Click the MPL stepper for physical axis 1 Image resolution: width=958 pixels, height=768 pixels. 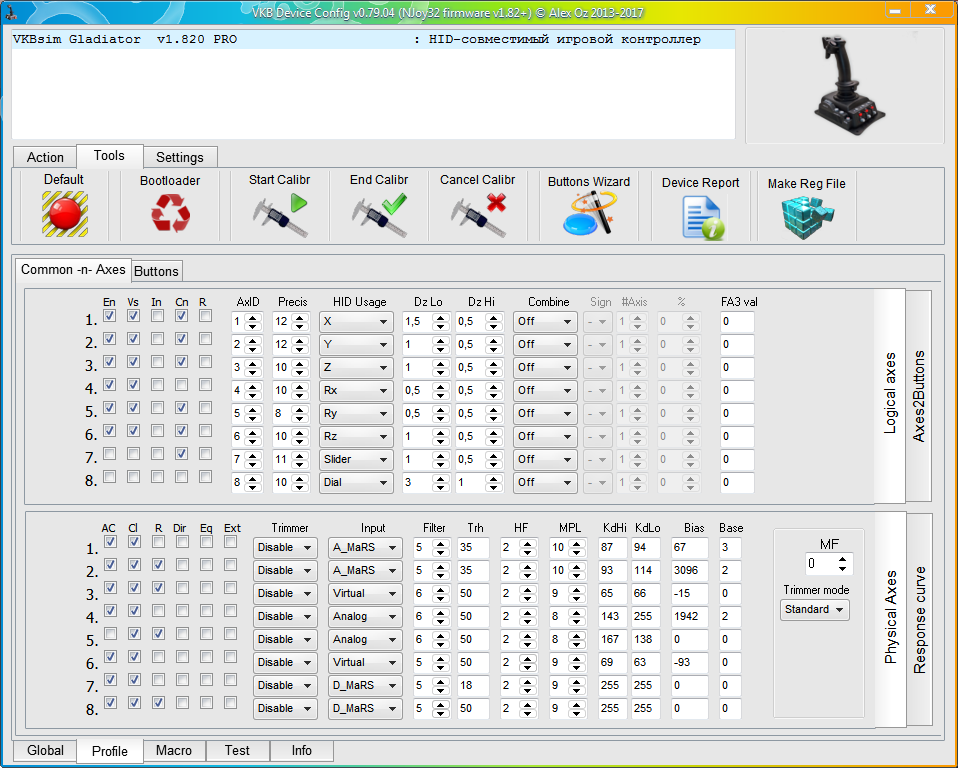(576, 547)
